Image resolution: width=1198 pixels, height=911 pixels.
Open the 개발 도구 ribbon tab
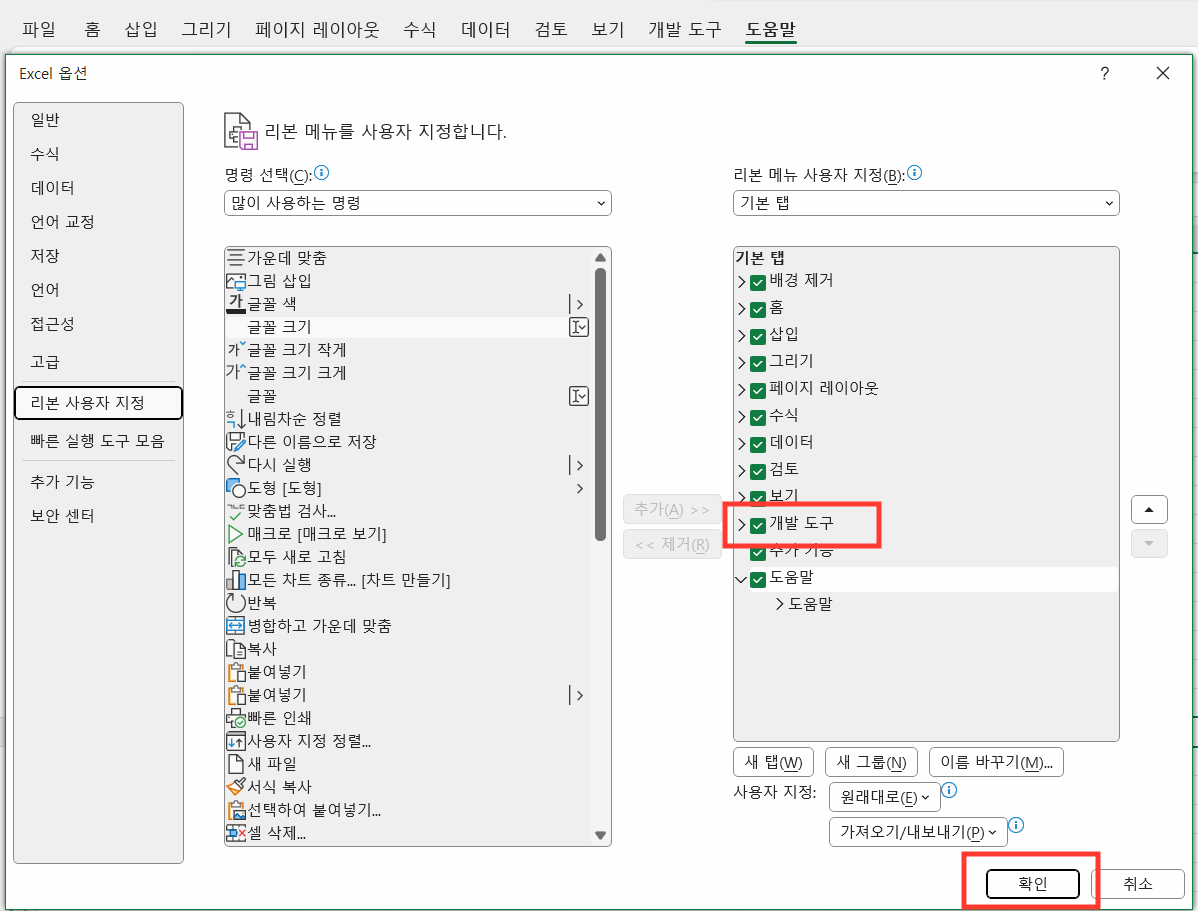pos(685,29)
